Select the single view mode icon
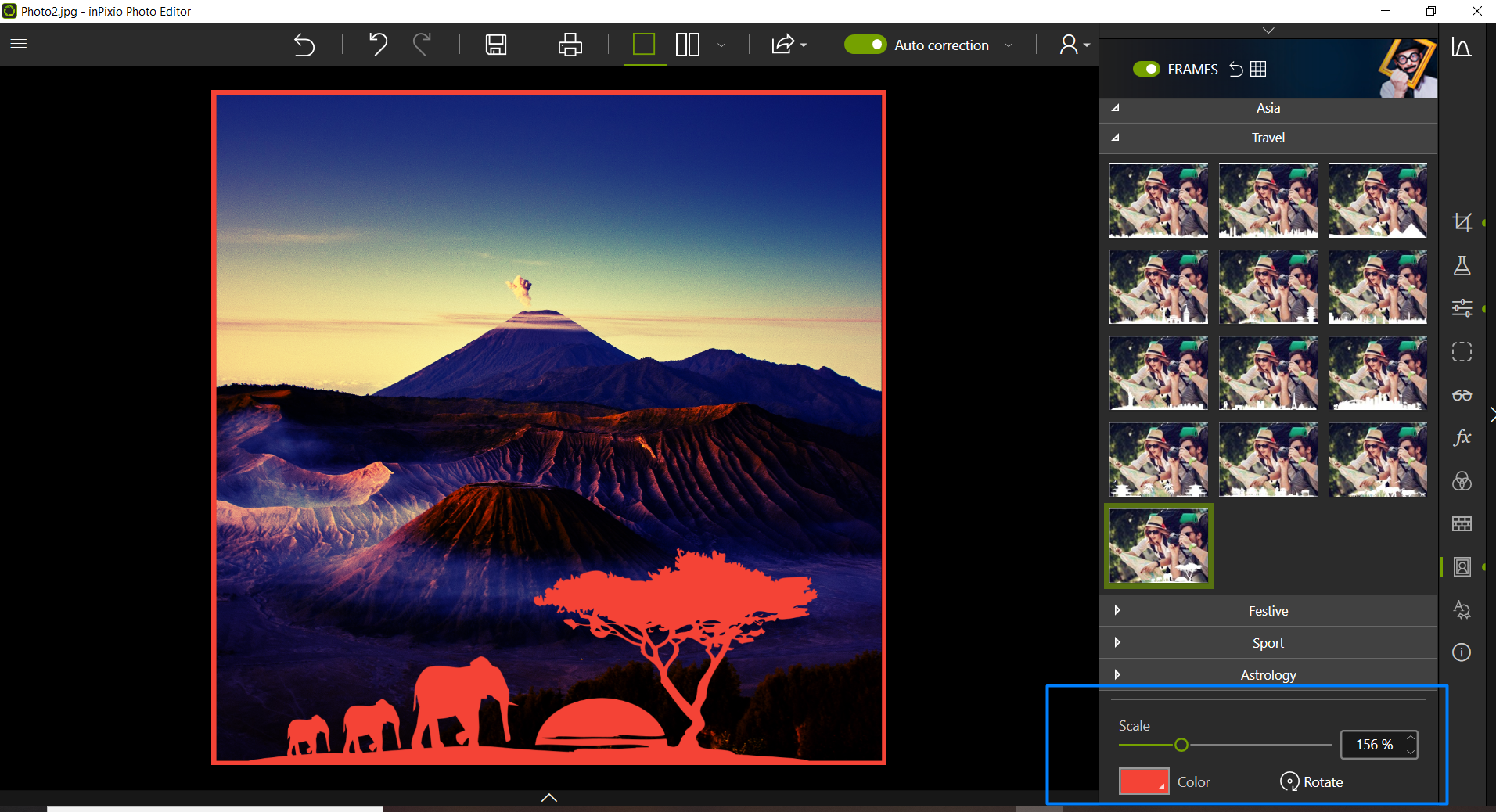1496x812 pixels. click(644, 45)
